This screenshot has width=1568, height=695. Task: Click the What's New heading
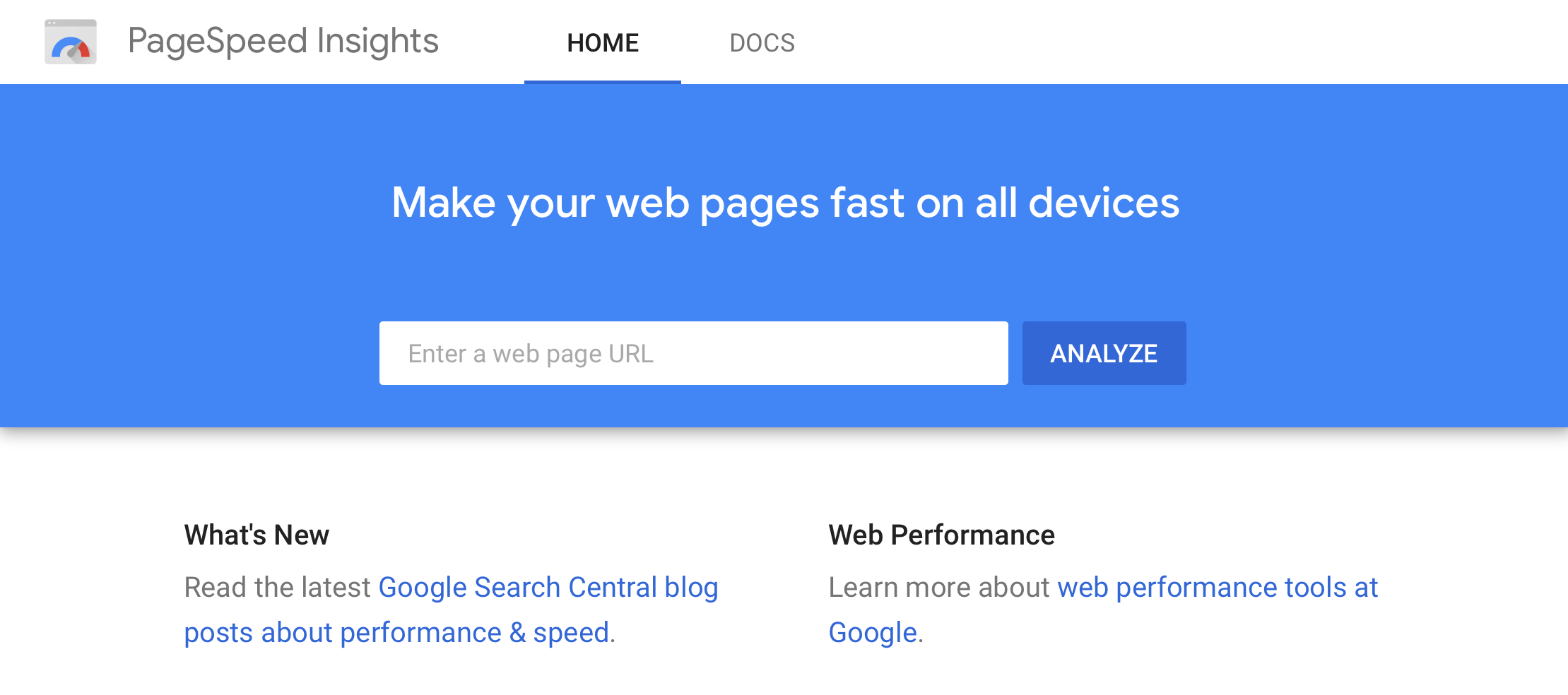click(x=257, y=535)
